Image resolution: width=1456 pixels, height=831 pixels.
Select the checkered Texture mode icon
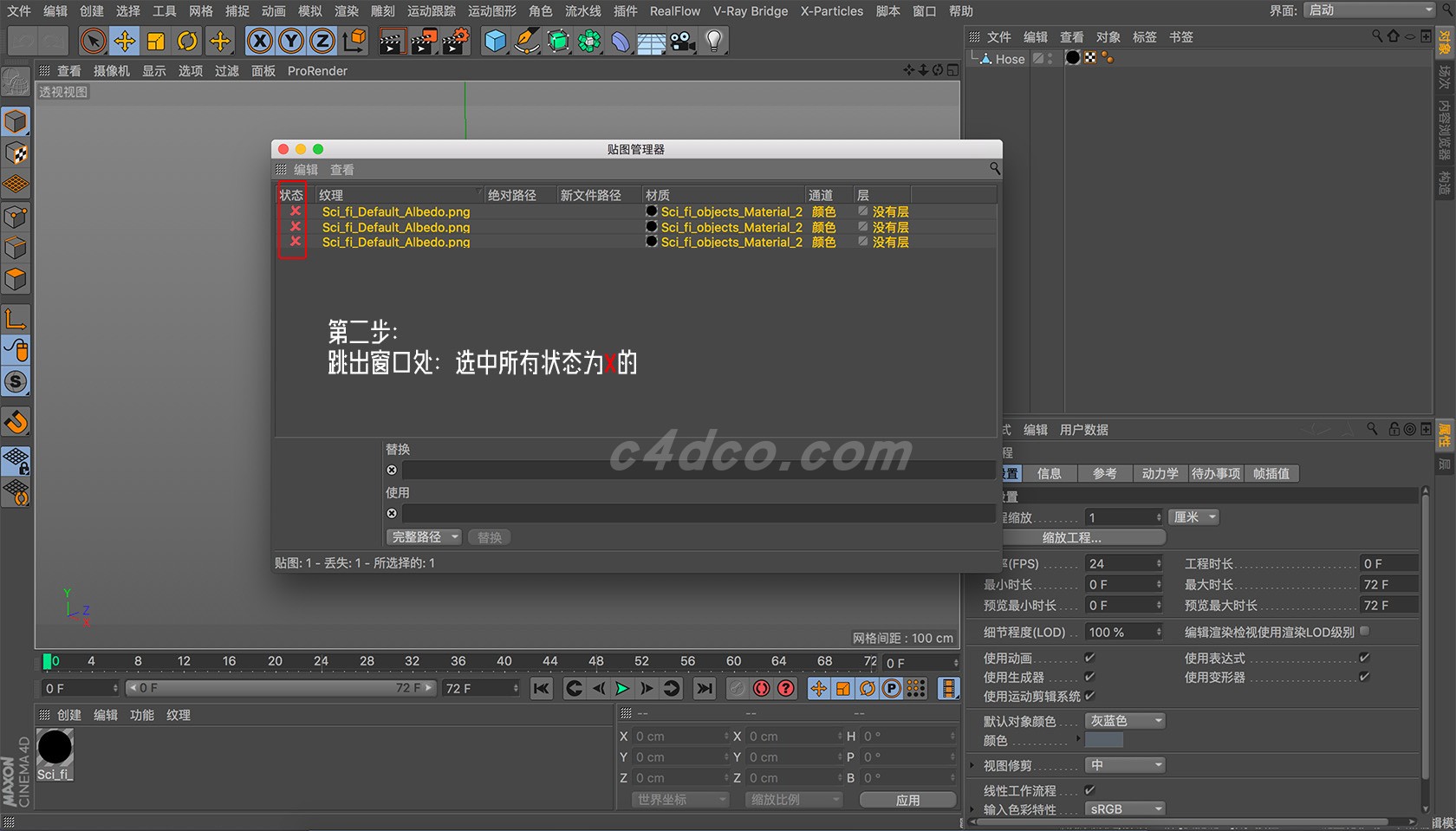(16, 153)
